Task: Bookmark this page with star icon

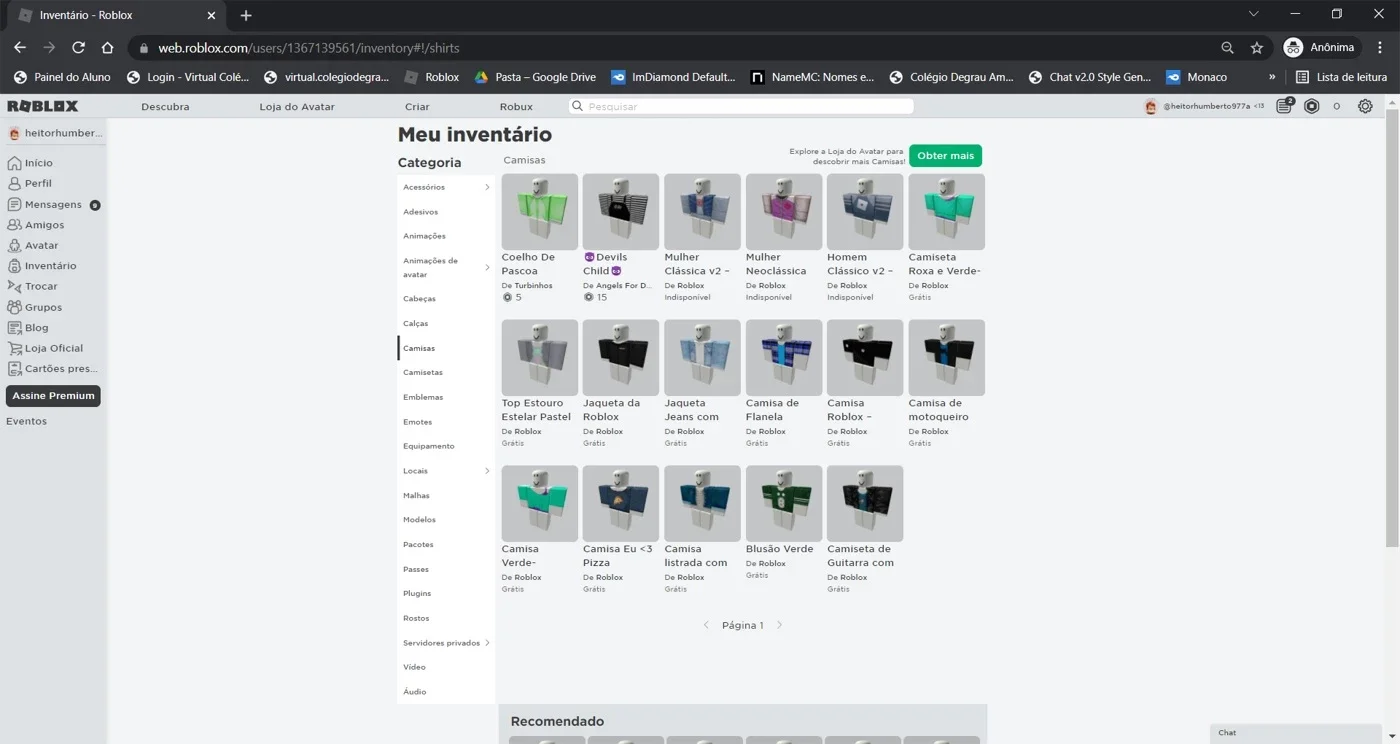Action: coord(1257,48)
